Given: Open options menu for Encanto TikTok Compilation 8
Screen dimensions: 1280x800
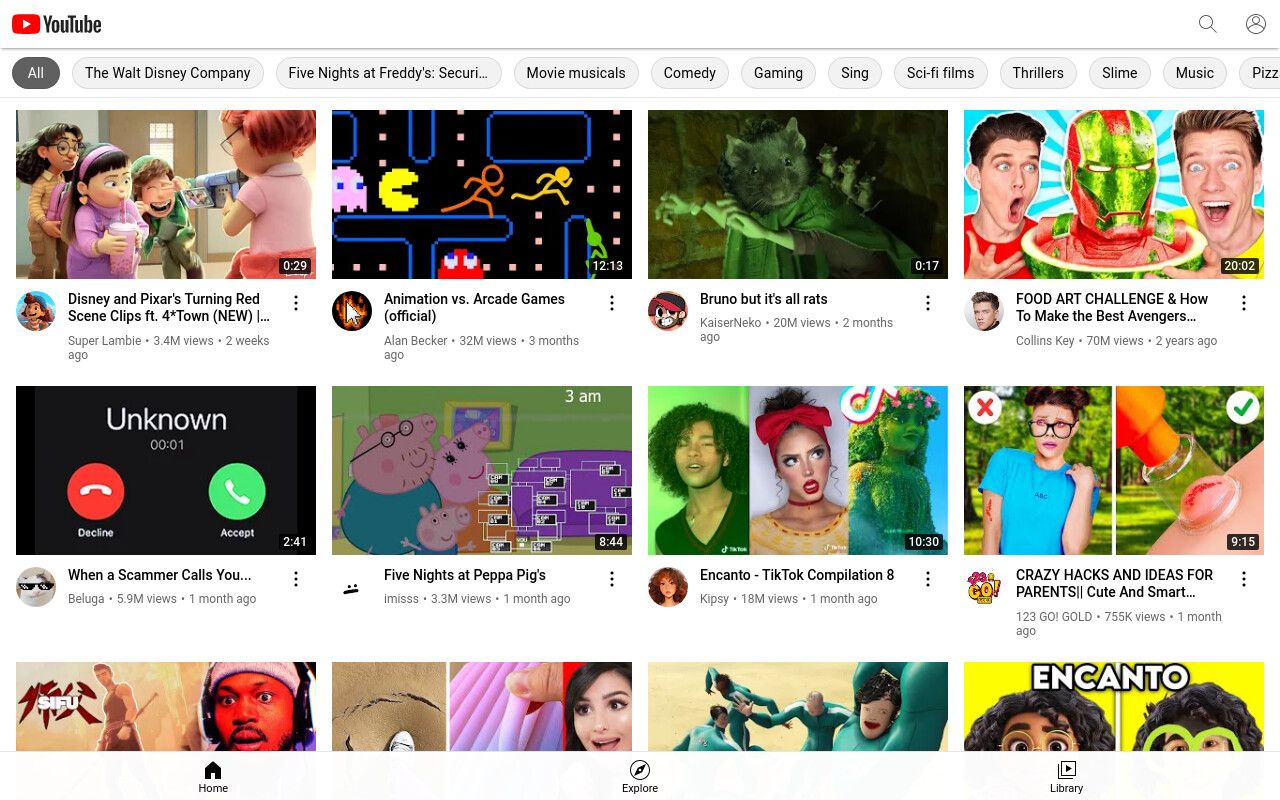Looking at the screenshot, I should coord(928,579).
